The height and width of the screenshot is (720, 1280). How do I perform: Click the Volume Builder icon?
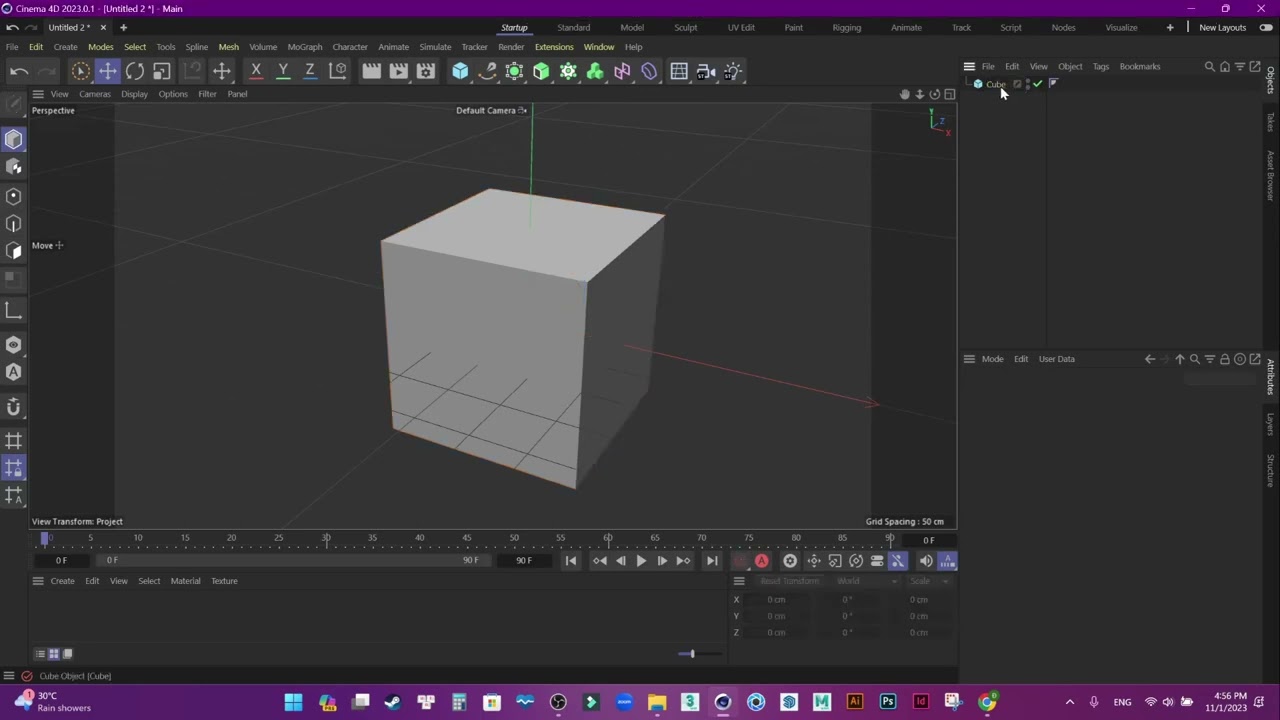pos(595,71)
